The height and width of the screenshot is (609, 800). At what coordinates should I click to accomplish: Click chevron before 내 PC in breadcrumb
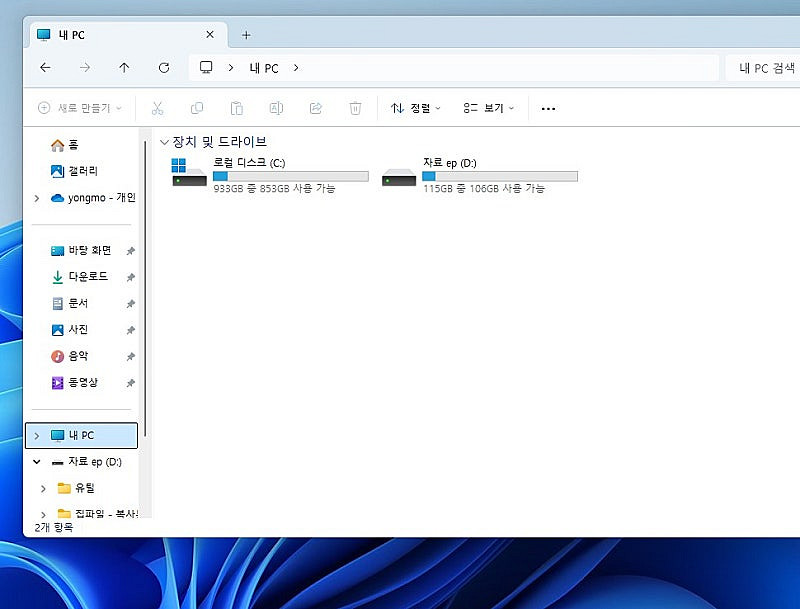(x=231, y=68)
